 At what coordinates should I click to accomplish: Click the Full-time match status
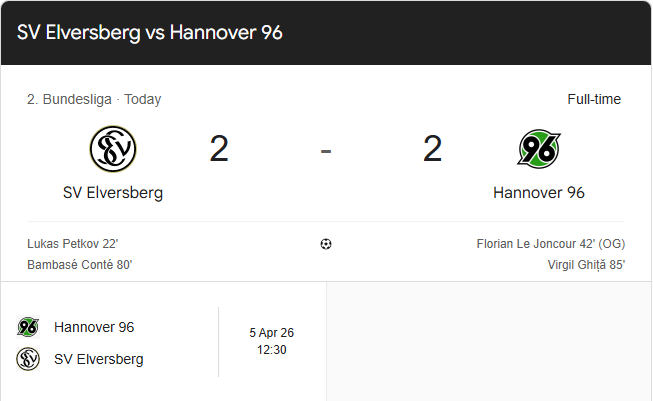click(x=594, y=99)
